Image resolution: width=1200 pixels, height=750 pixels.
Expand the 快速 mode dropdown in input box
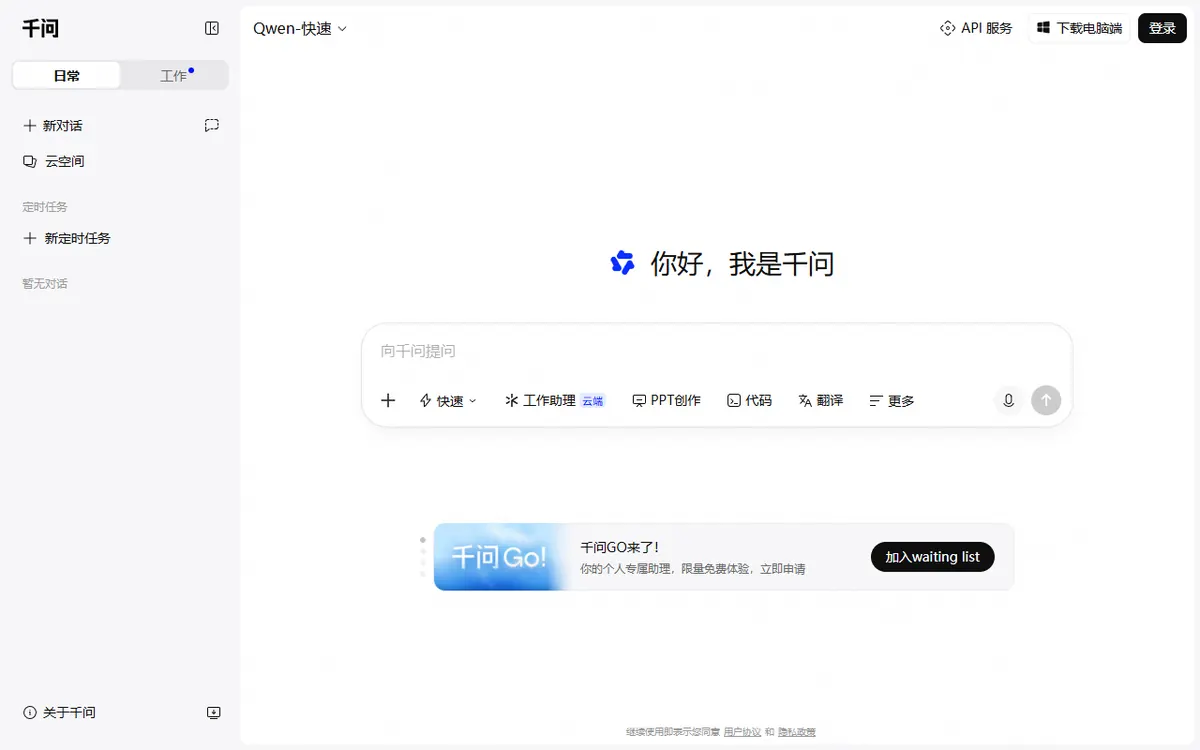pos(448,400)
